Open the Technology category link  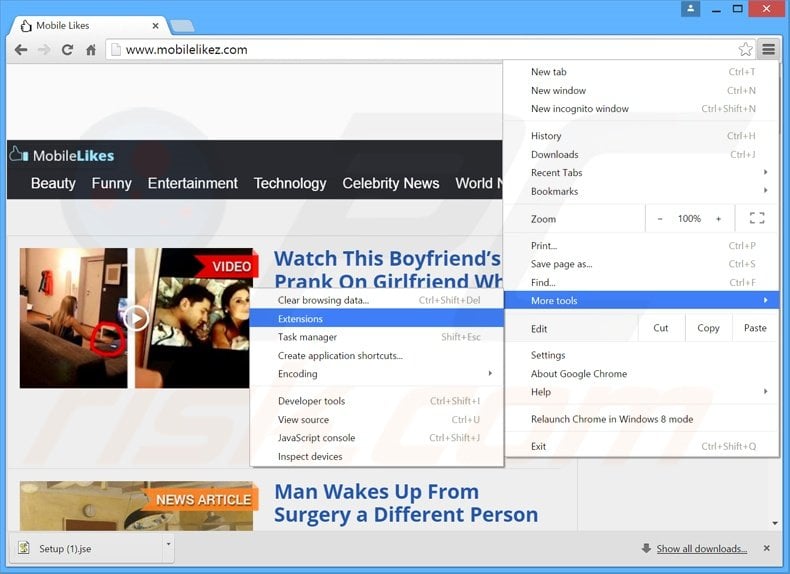point(290,183)
